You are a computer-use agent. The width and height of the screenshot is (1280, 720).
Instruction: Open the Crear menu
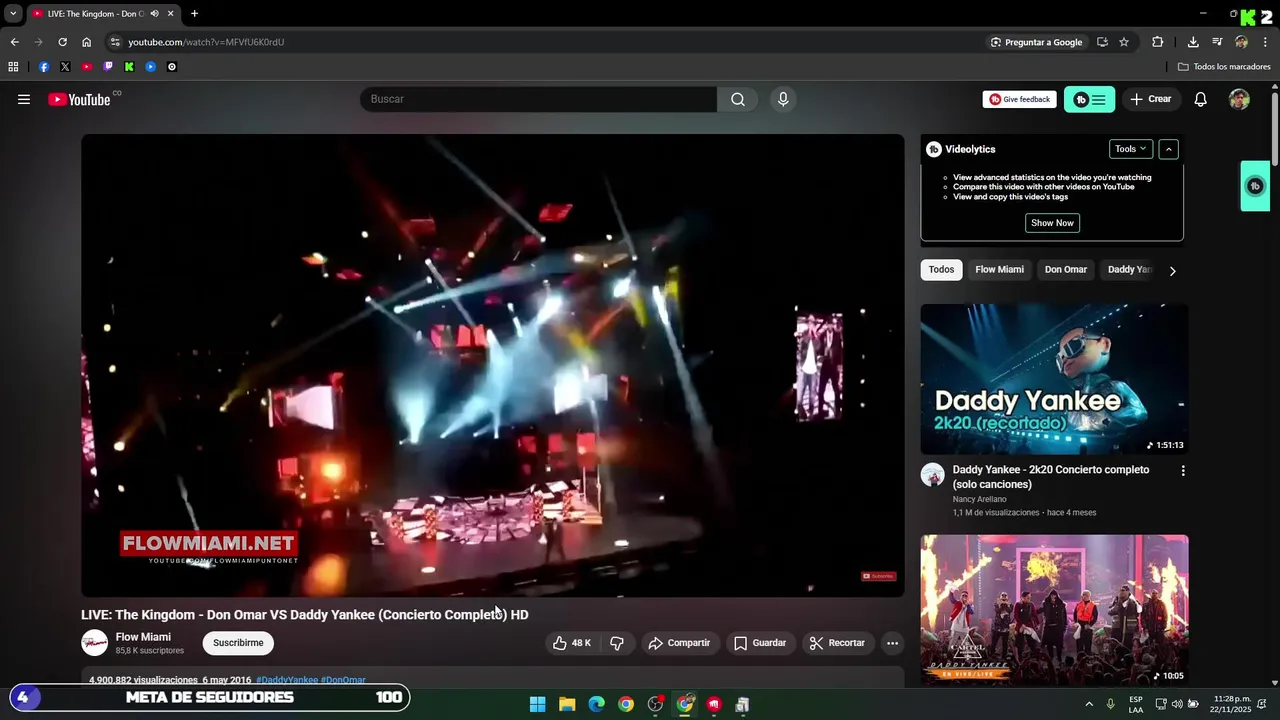pyautogui.click(x=1150, y=99)
